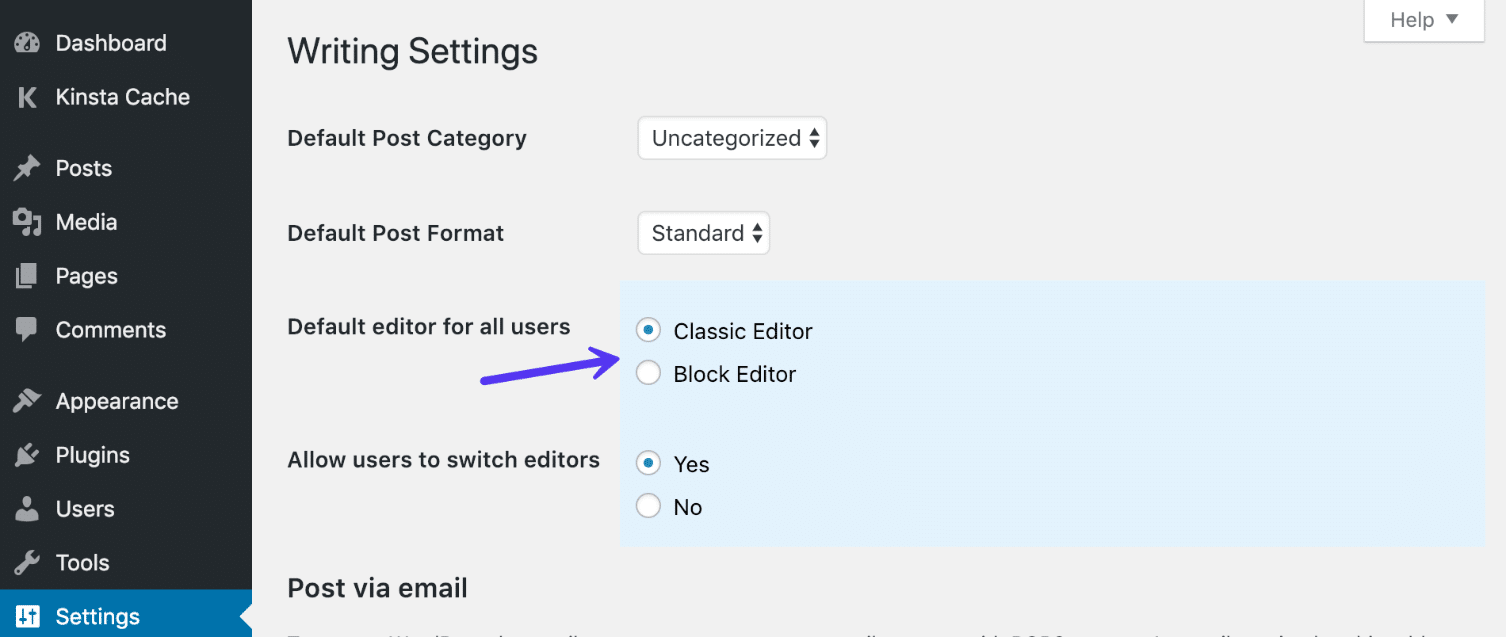Image resolution: width=1506 pixels, height=637 pixels.
Task: Expand the Help panel
Action: 1423,19
